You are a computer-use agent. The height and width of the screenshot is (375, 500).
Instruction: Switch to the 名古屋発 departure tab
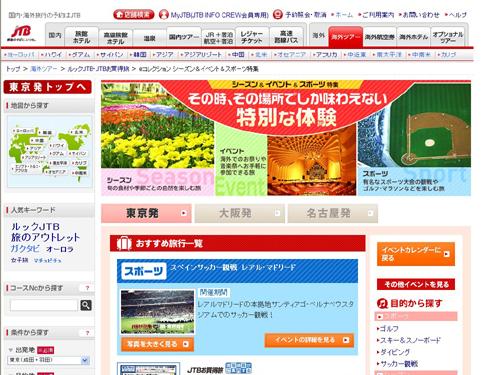coord(332,213)
